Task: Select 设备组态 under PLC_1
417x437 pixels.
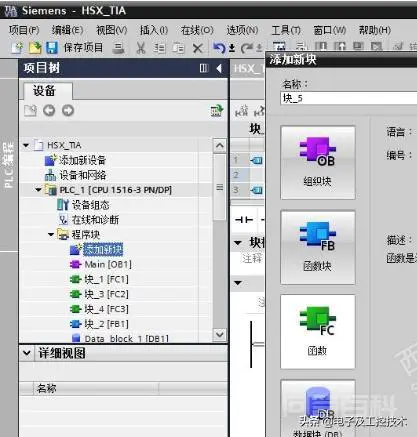Action: tap(91, 205)
